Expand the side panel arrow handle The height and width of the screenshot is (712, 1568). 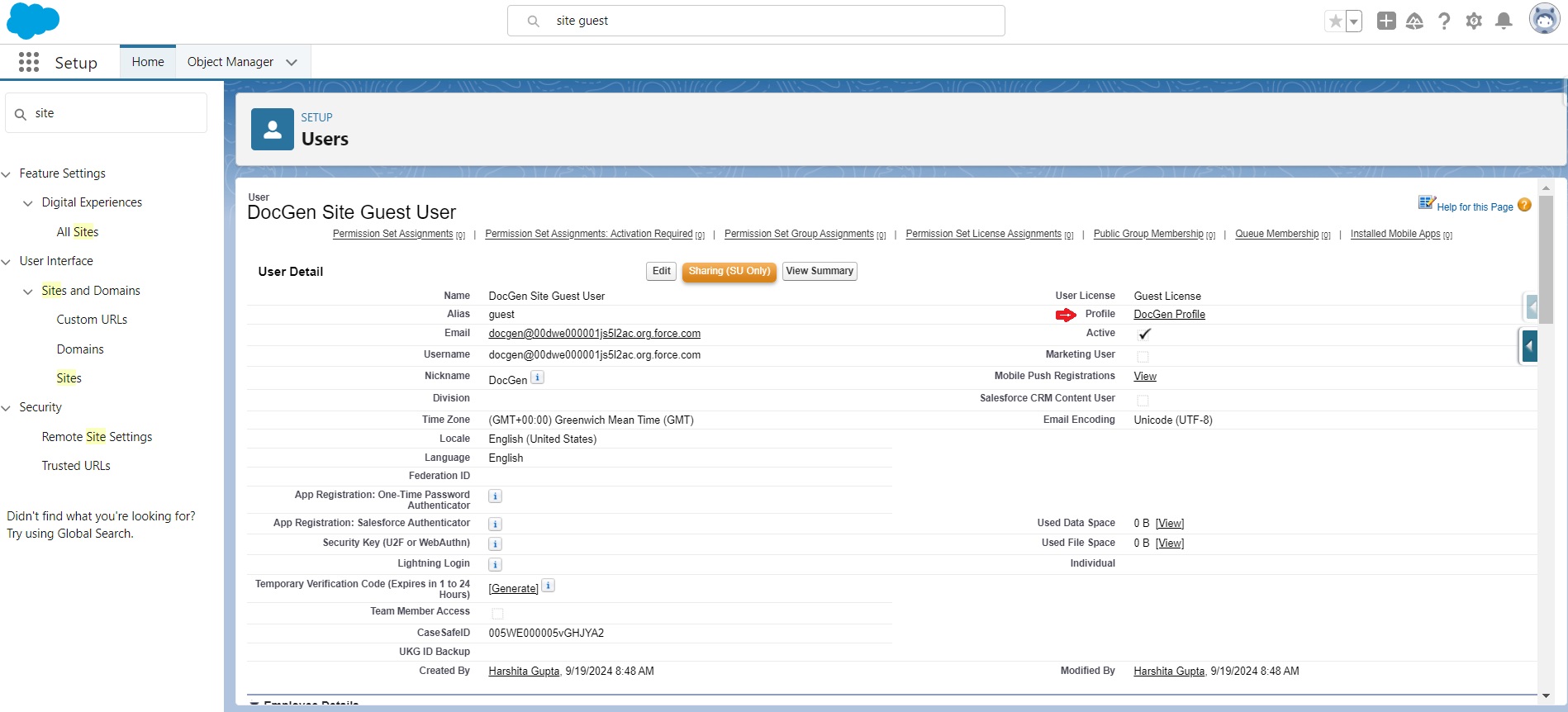pyautogui.click(x=1530, y=346)
